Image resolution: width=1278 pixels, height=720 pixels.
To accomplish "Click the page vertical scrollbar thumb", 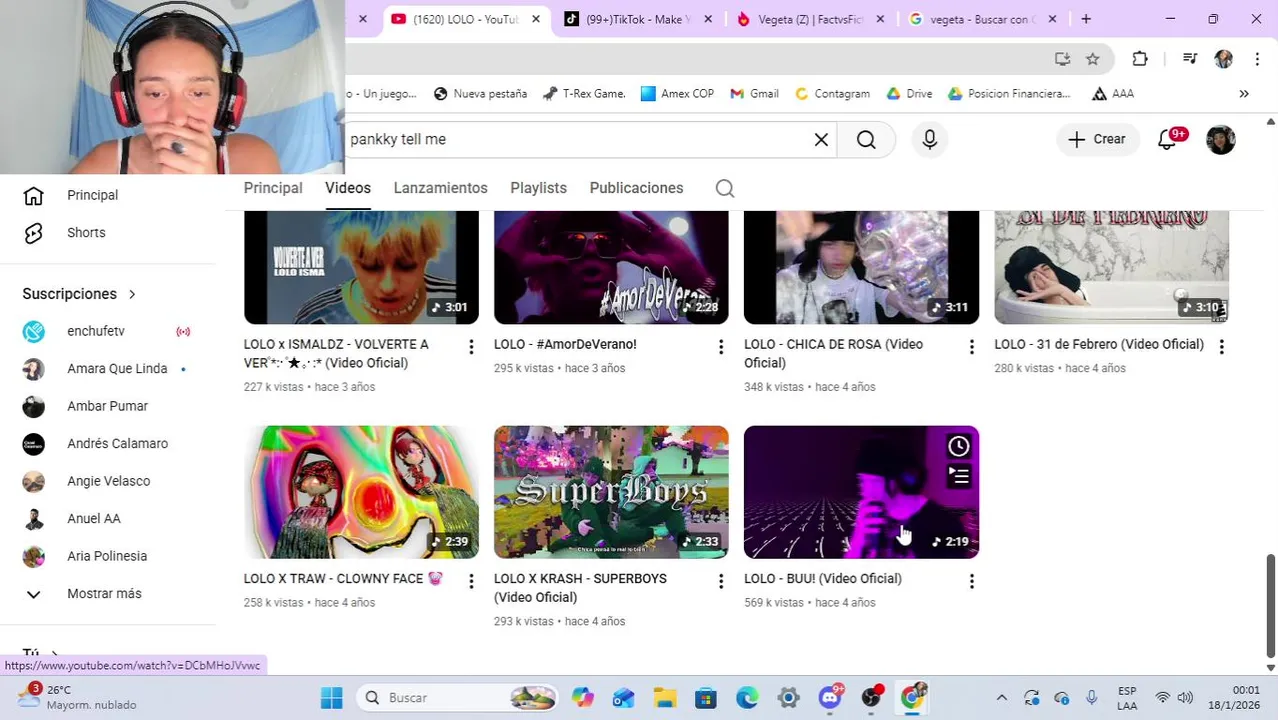I will [1271, 606].
